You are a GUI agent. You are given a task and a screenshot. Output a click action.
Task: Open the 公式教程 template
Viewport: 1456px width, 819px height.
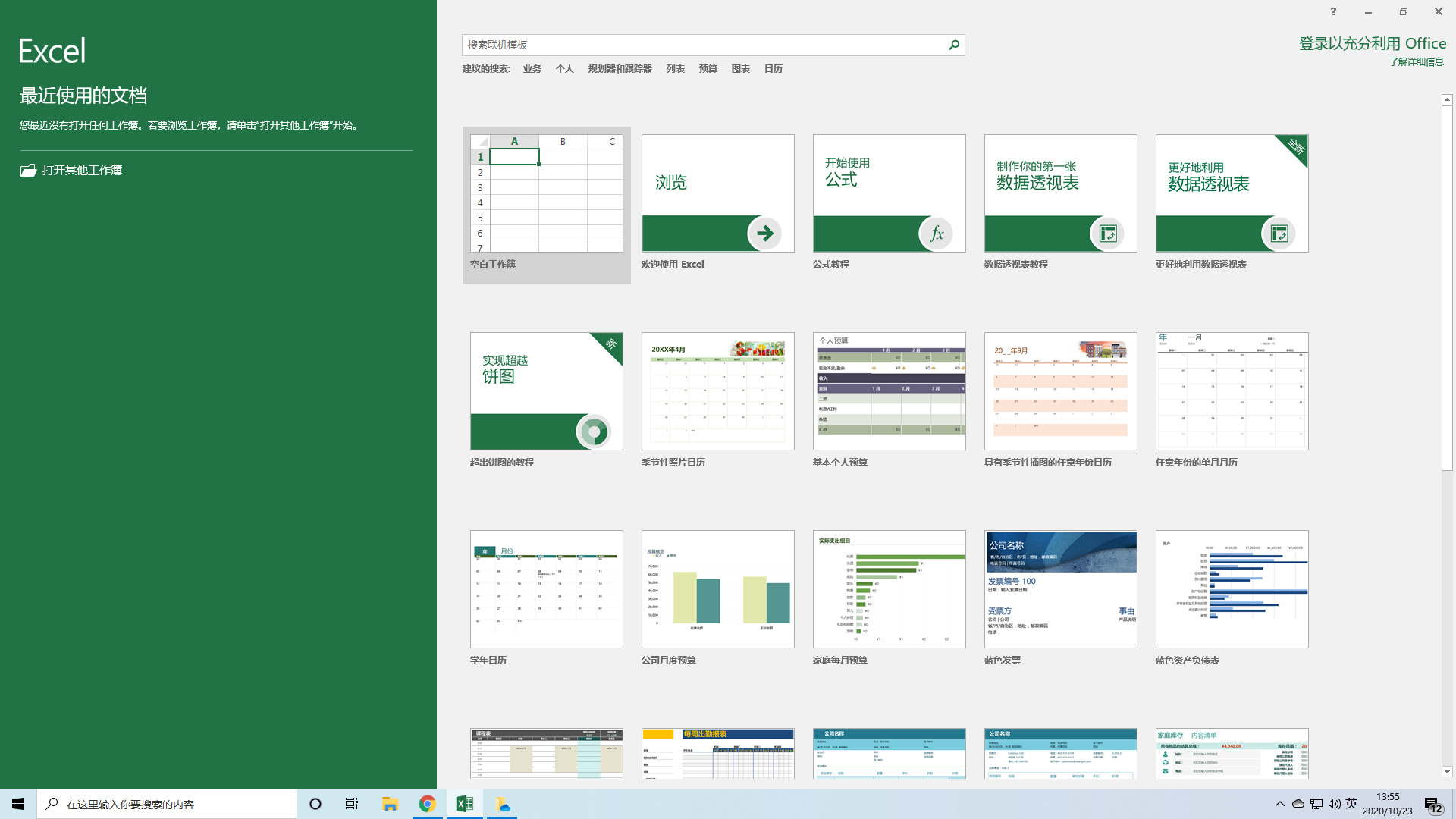(890, 202)
